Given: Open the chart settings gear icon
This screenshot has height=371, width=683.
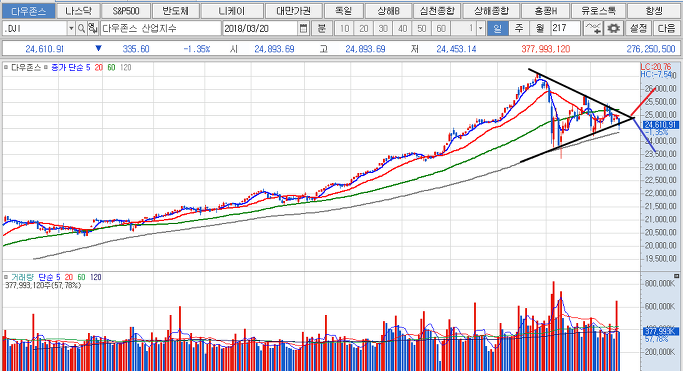Looking at the screenshot, I should (x=613, y=29).
